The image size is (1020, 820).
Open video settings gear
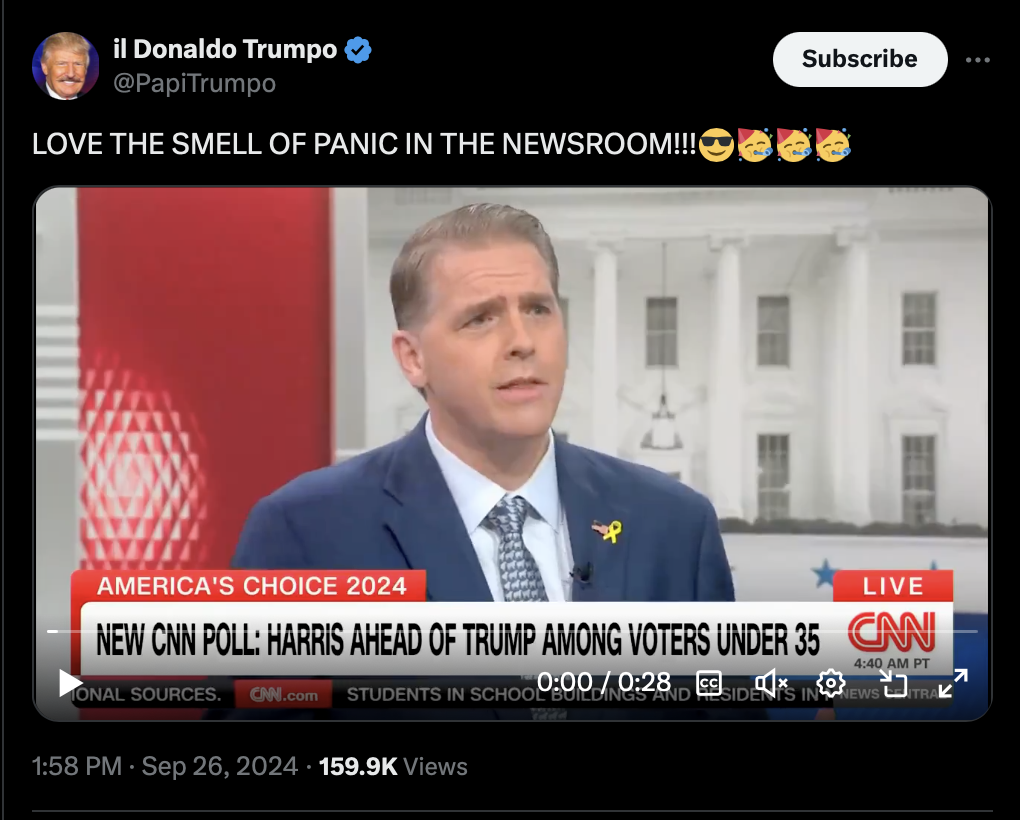pos(831,683)
